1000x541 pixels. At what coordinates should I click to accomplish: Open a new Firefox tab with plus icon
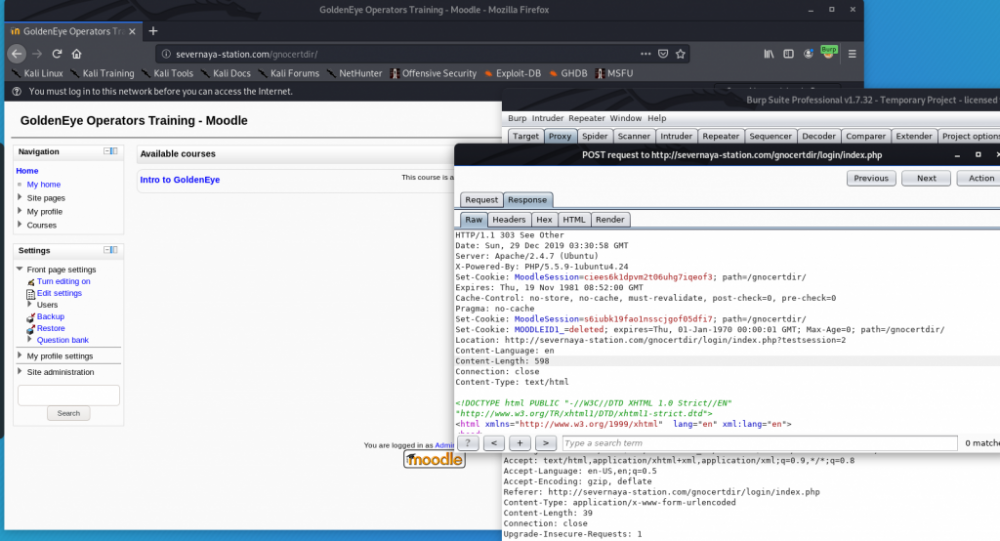(153, 31)
